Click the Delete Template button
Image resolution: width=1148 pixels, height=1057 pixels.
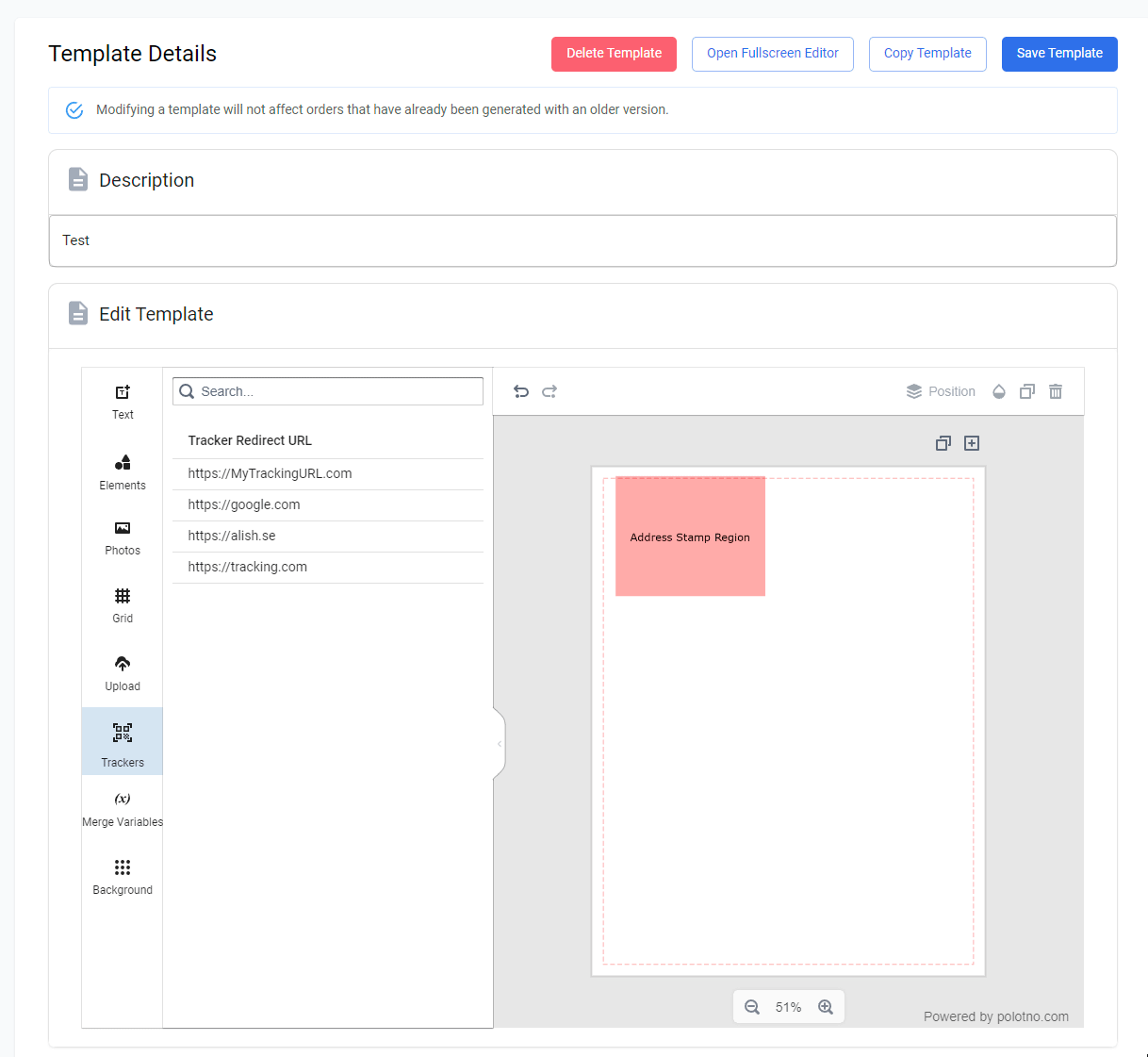614,54
